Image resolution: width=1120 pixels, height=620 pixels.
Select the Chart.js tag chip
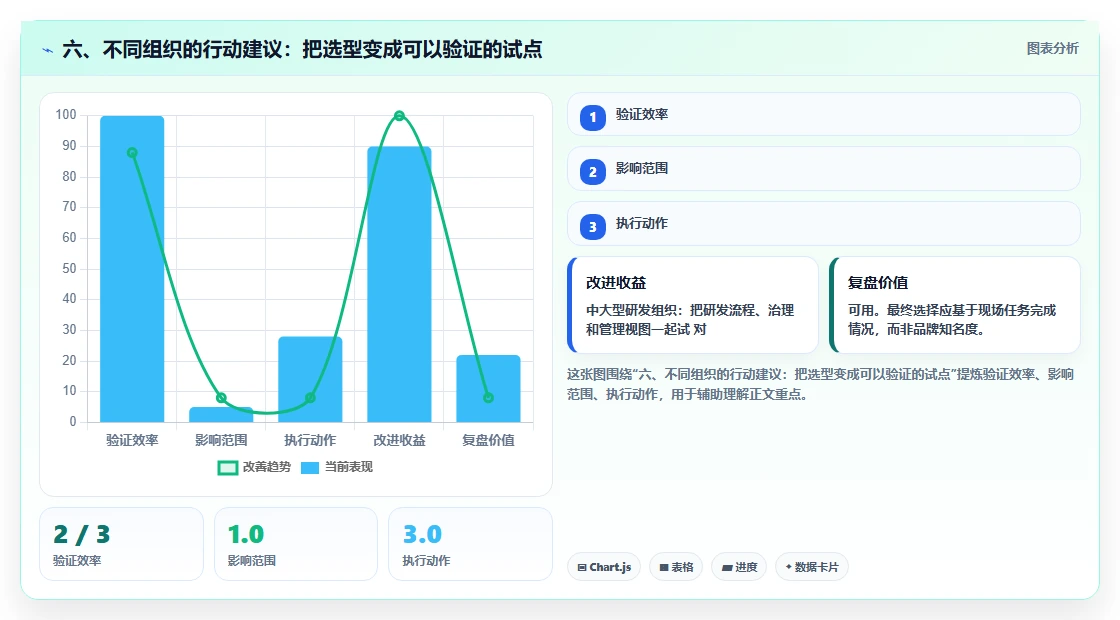point(604,567)
